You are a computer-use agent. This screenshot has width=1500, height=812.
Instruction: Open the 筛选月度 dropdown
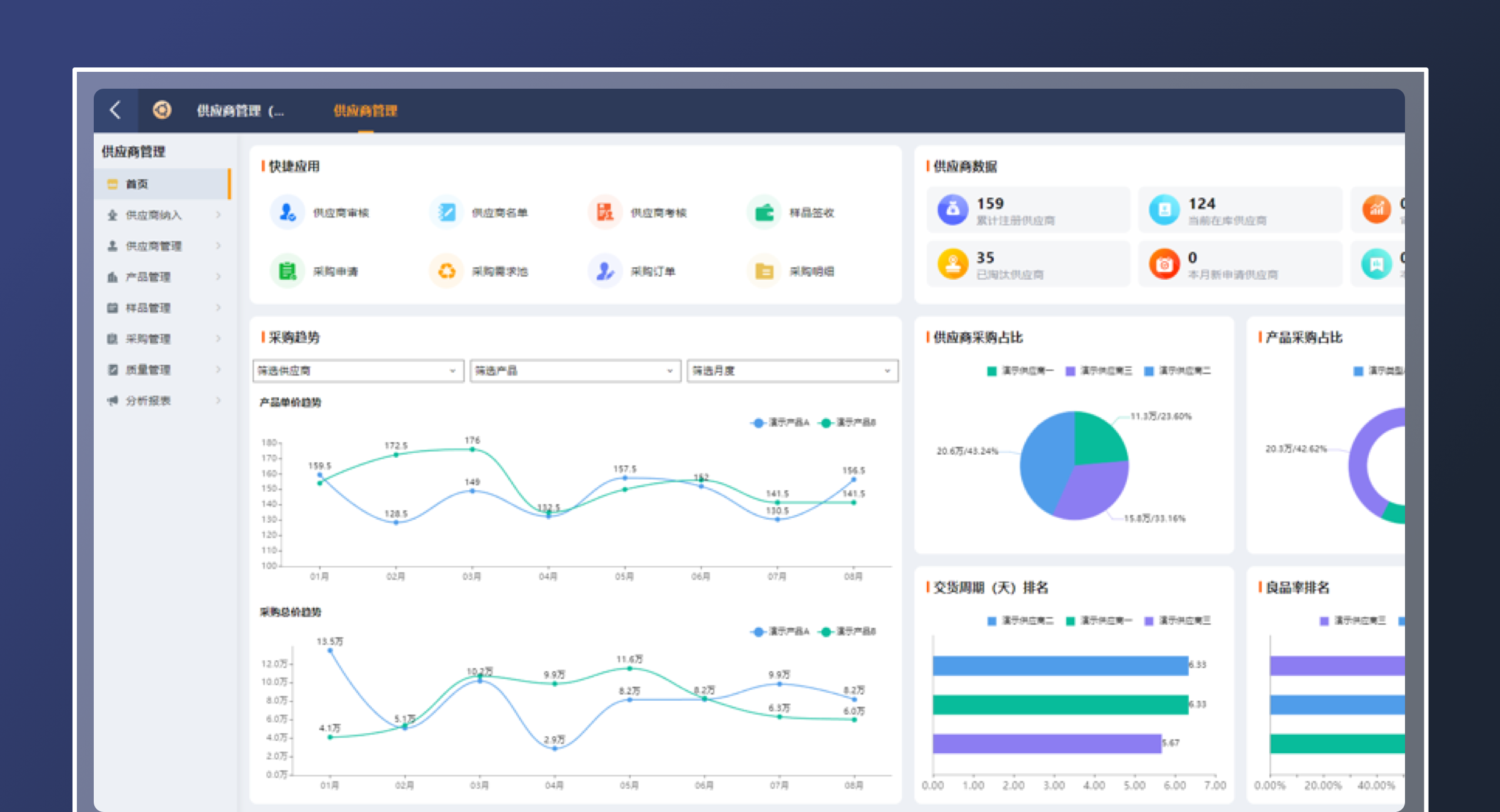point(792,370)
